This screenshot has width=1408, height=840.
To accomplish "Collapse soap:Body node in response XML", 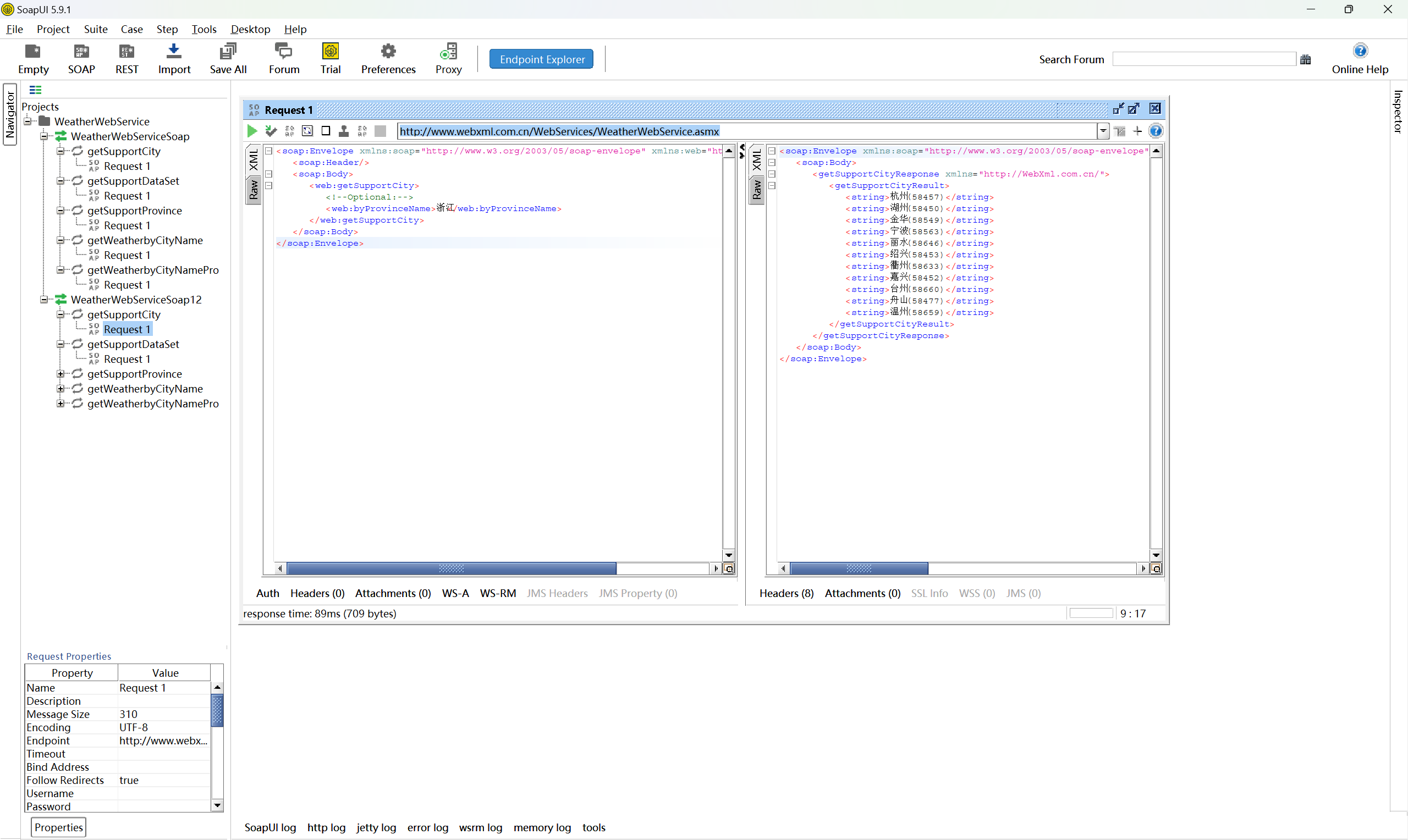I will coord(772,163).
